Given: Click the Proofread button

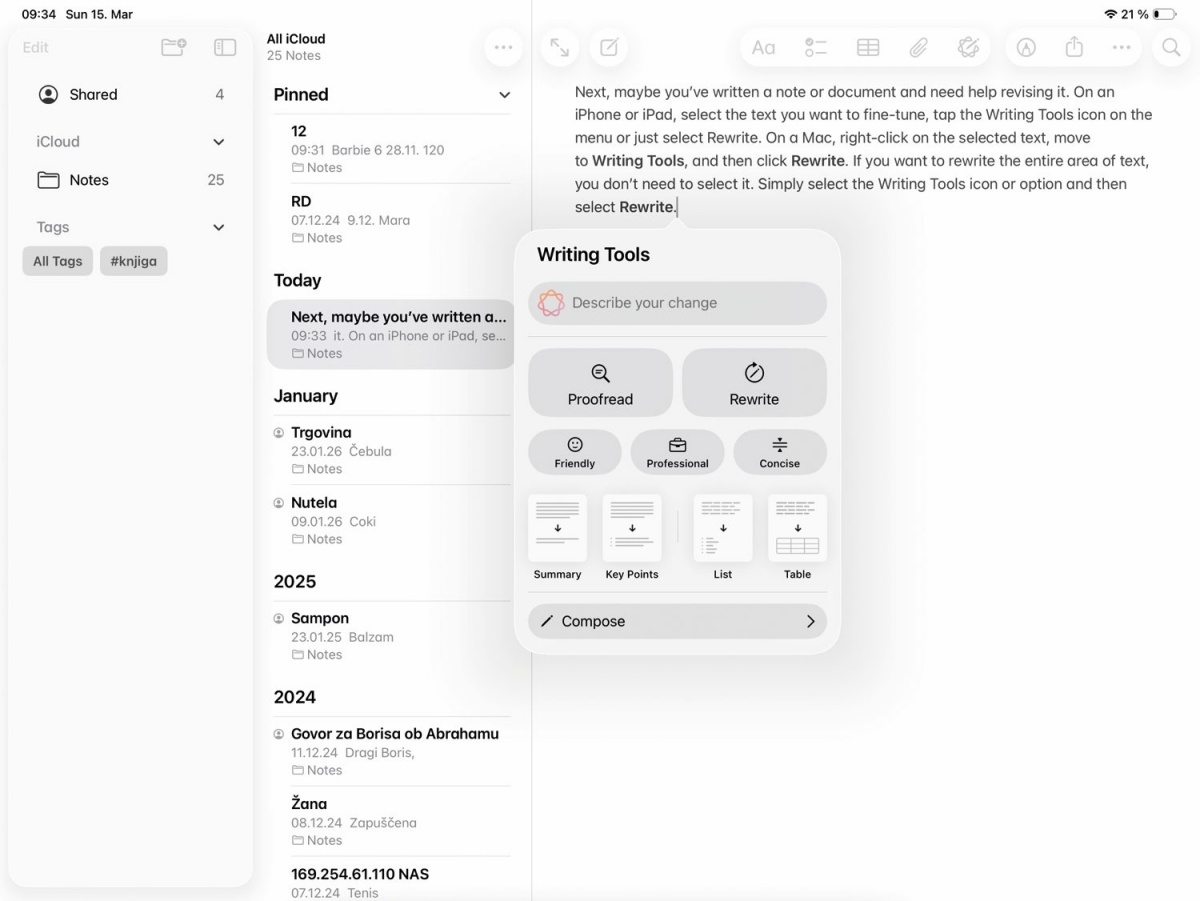Looking at the screenshot, I should tap(600, 383).
